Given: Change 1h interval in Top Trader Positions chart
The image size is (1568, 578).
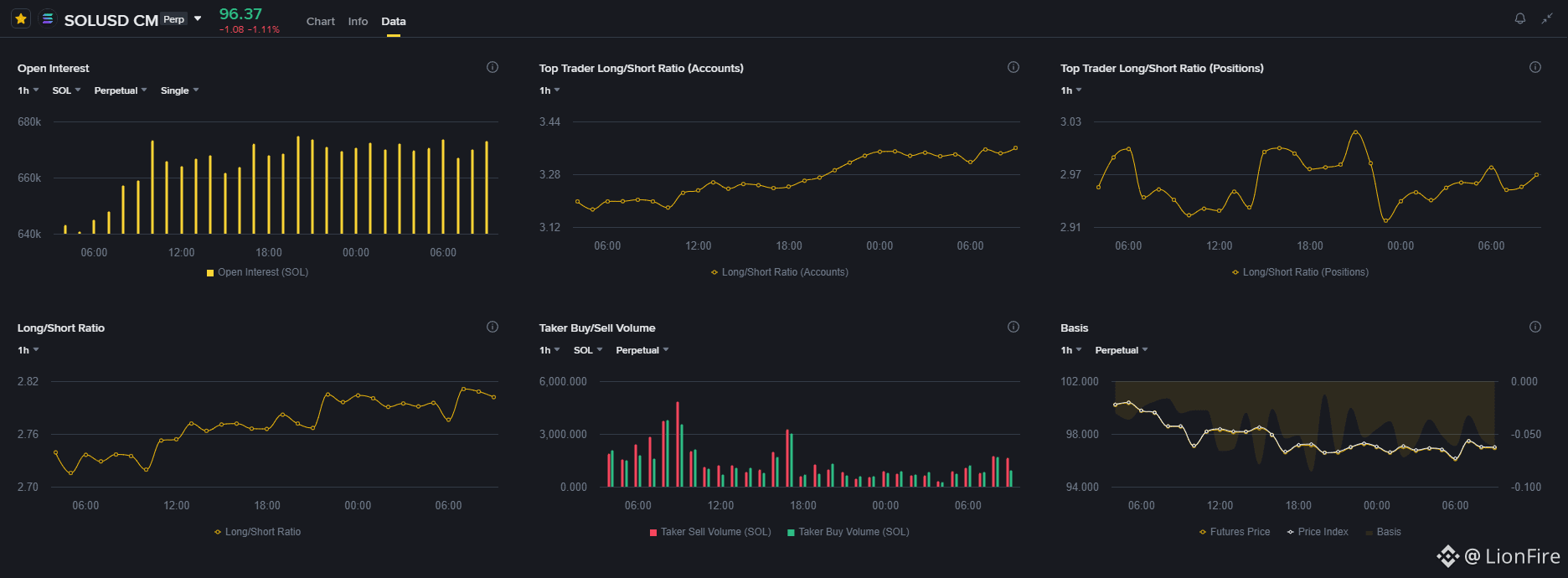Looking at the screenshot, I should [1071, 90].
